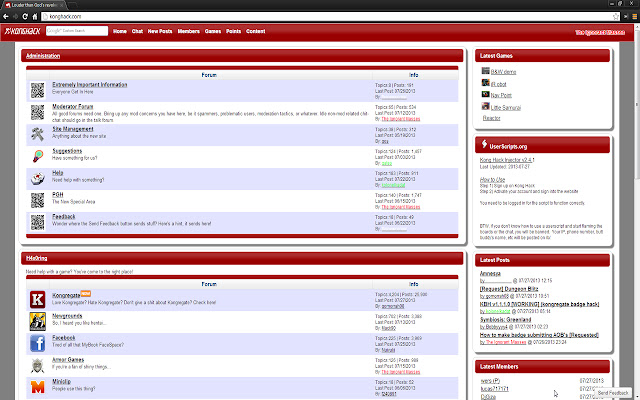The width and height of the screenshot is (640, 400).
Task: Open the Reactor game link
Action: 491,118
